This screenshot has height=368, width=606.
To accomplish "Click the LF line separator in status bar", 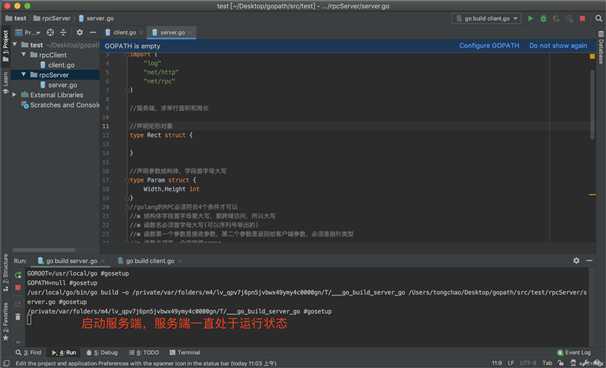I will coord(511,363).
